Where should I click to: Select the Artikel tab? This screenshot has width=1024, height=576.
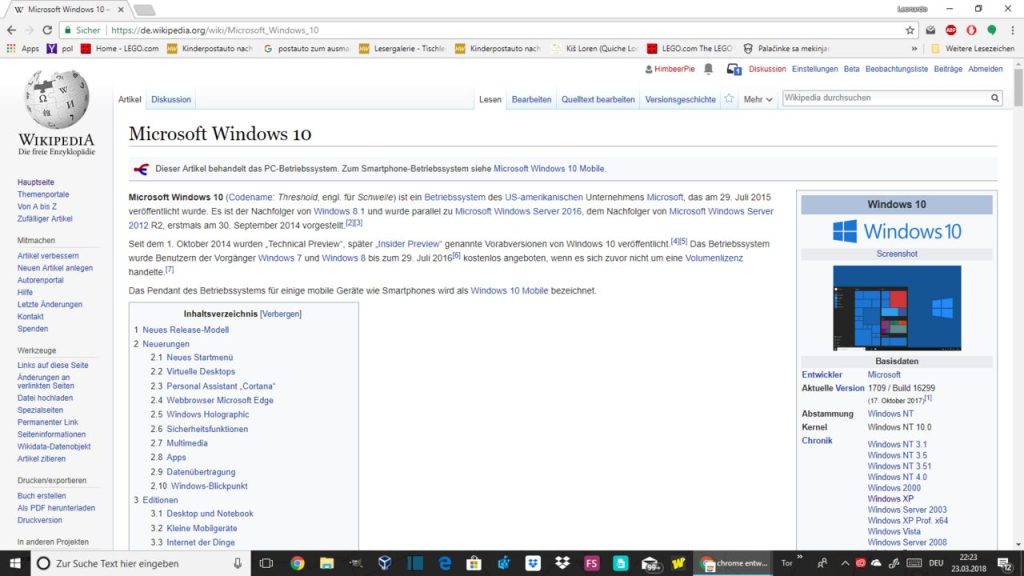coord(129,99)
